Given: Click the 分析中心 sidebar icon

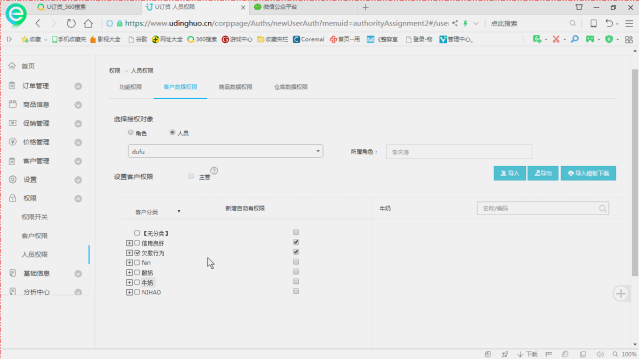Looking at the screenshot, I should coord(13,292).
